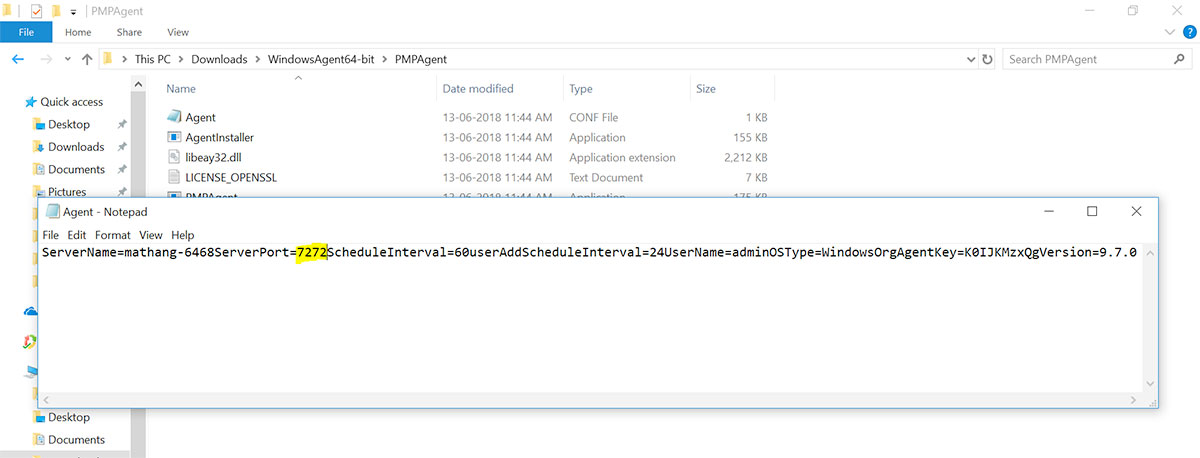Open pinned Documents under Quick access

tap(76, 169)
